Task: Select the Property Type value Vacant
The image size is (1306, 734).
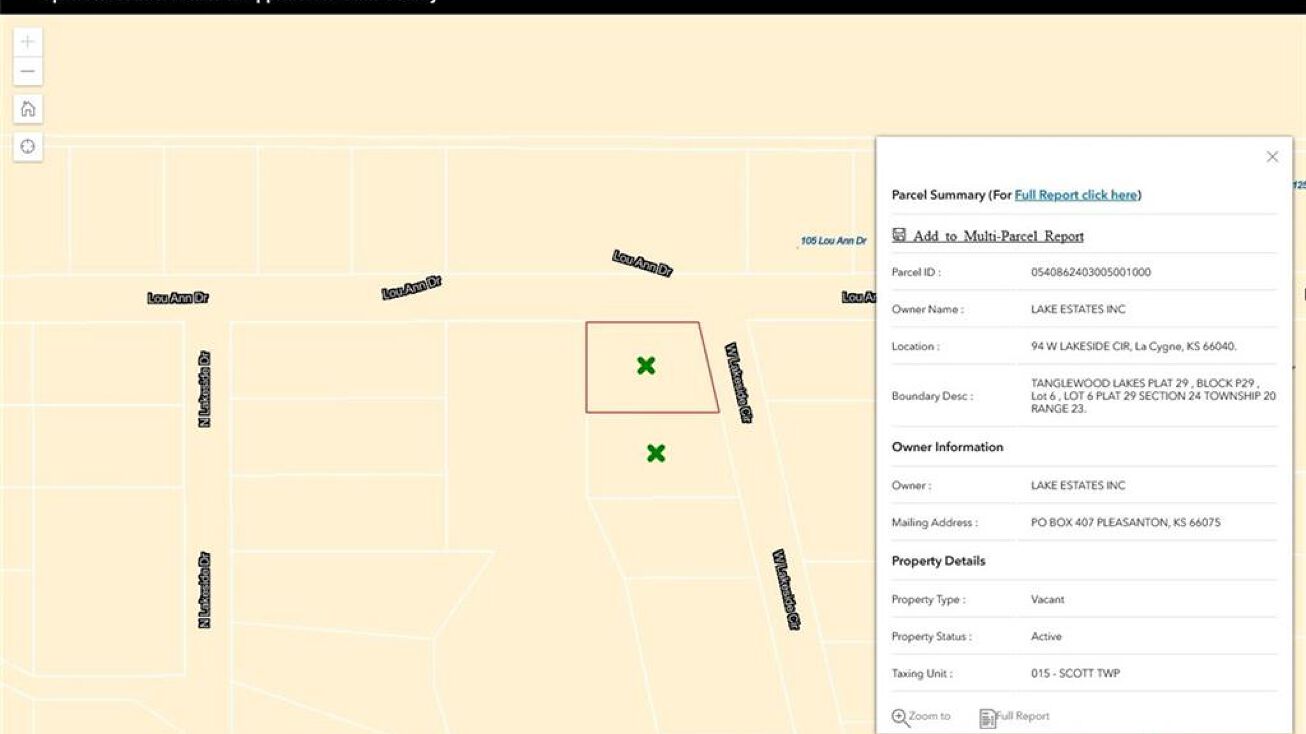Action: tap(1047, 599)
